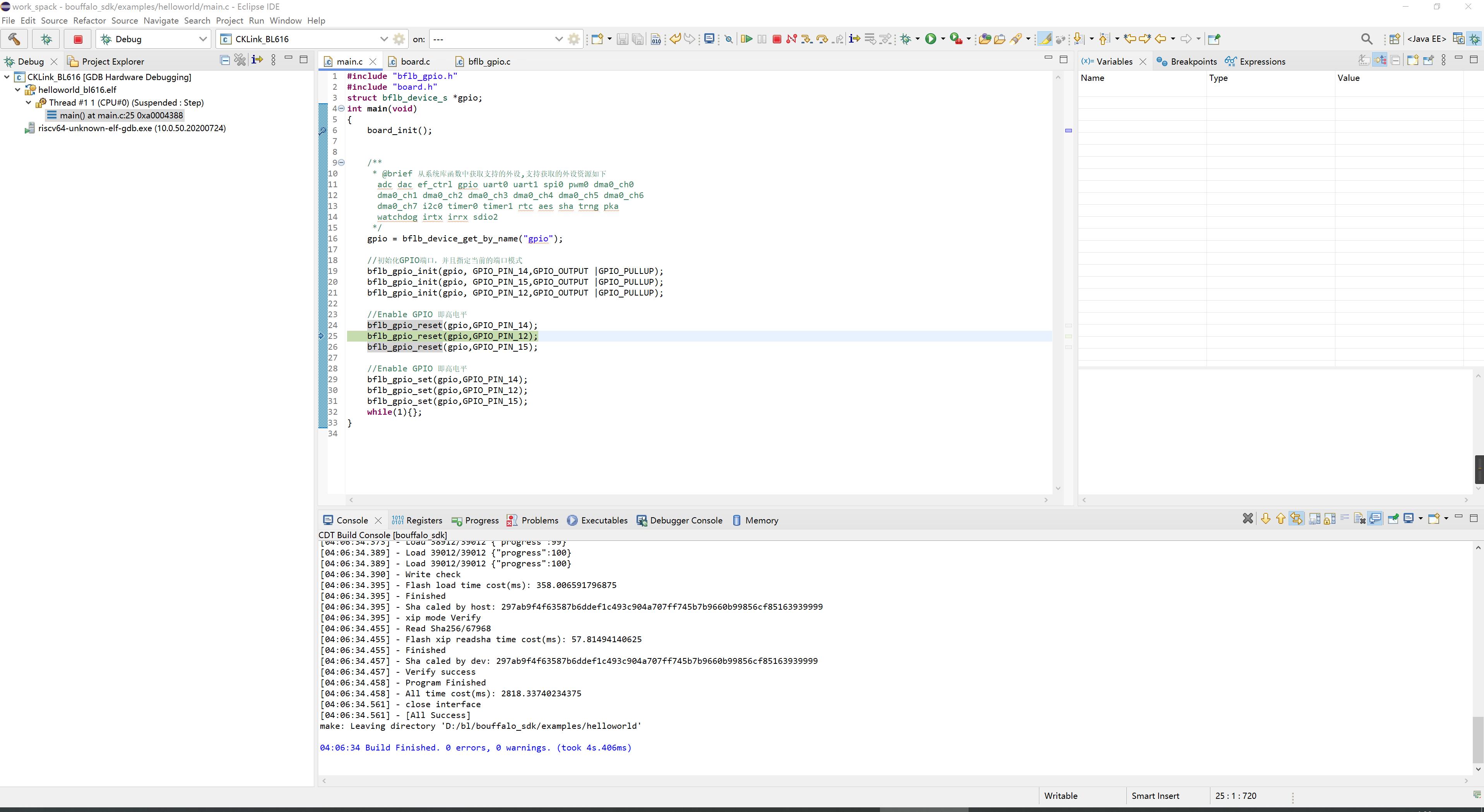Click Previous error up arrow in Console

[1281, 520]
